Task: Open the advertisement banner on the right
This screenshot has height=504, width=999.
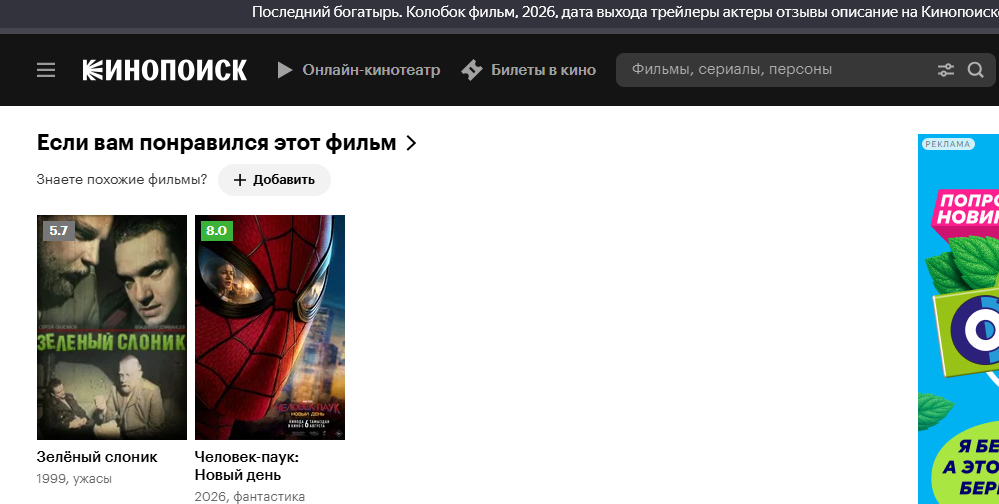Action: (x=958, y=319)
